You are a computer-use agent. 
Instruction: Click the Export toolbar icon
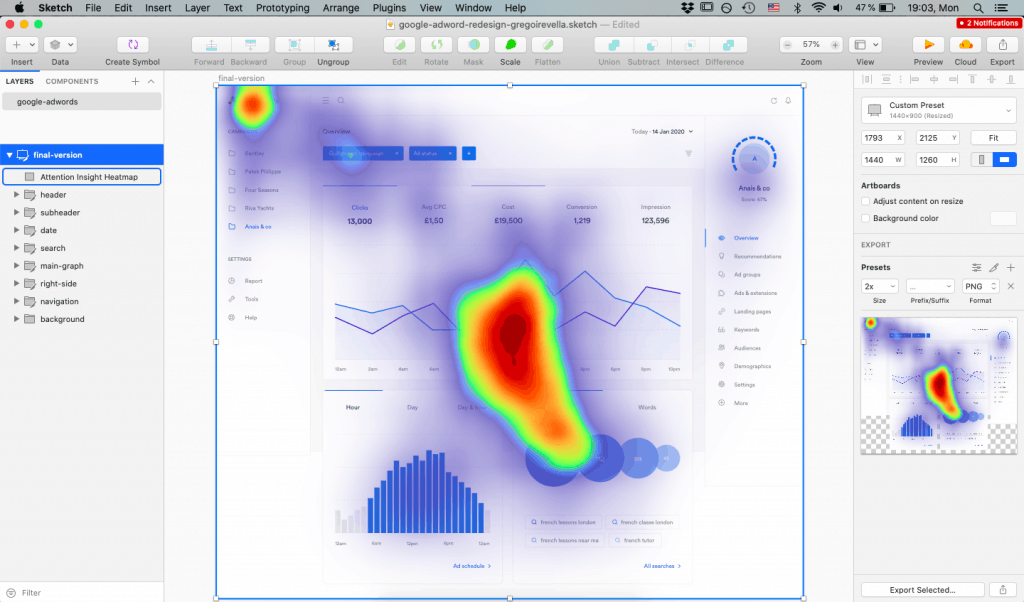pos(1002,44)
